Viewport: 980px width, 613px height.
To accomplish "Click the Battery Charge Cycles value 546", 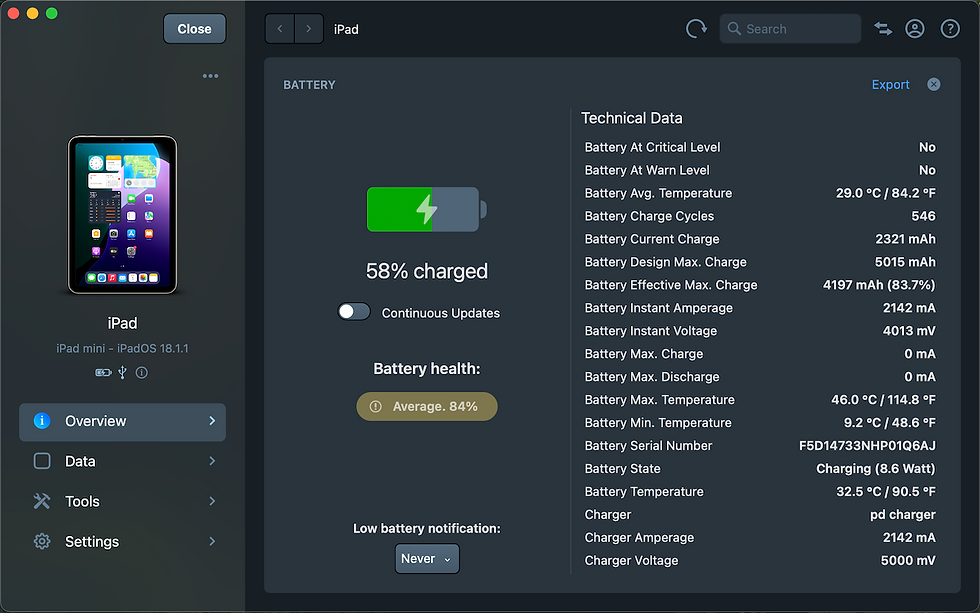I will [923, 216].
